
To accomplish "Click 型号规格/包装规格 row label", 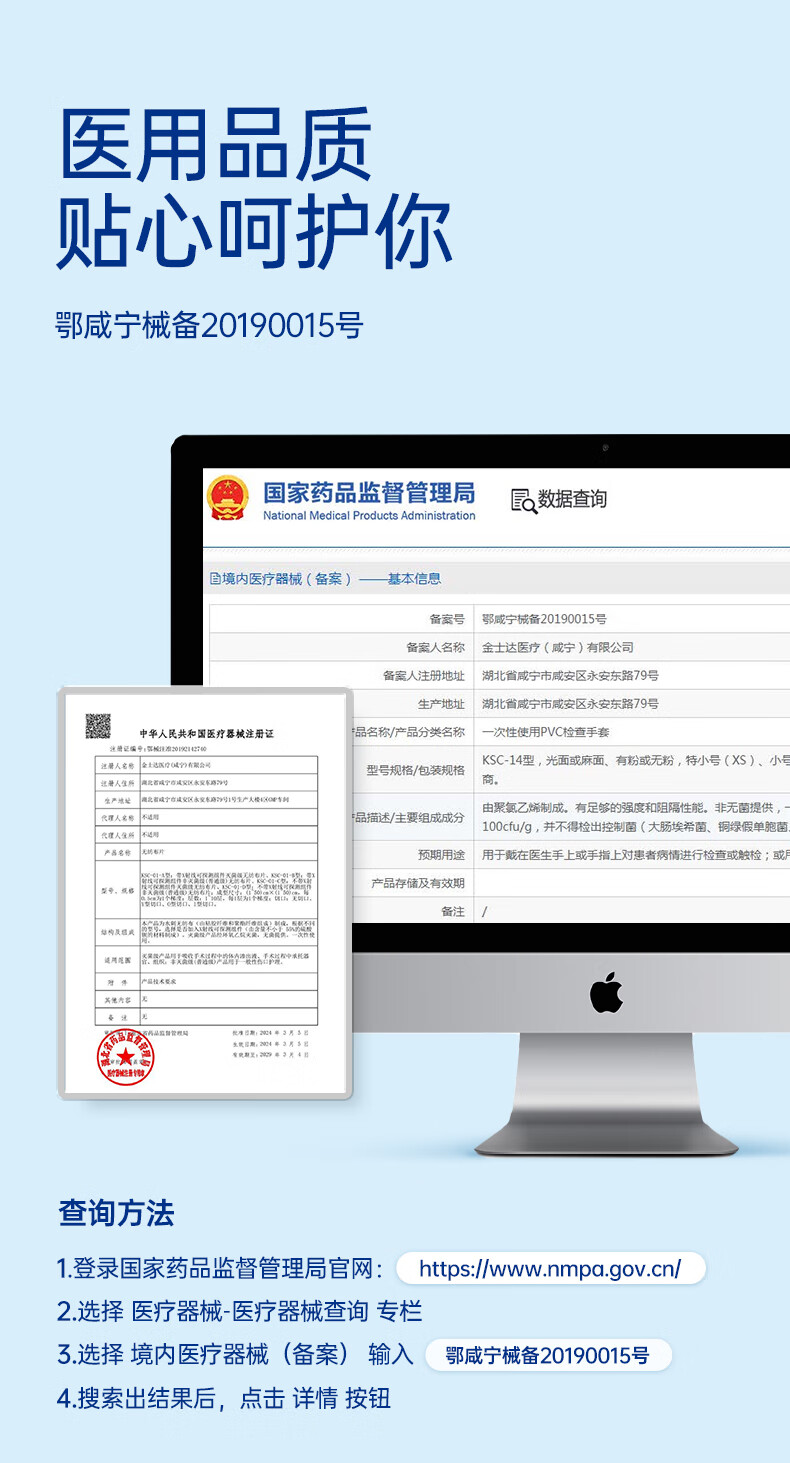I will (415, 771).
